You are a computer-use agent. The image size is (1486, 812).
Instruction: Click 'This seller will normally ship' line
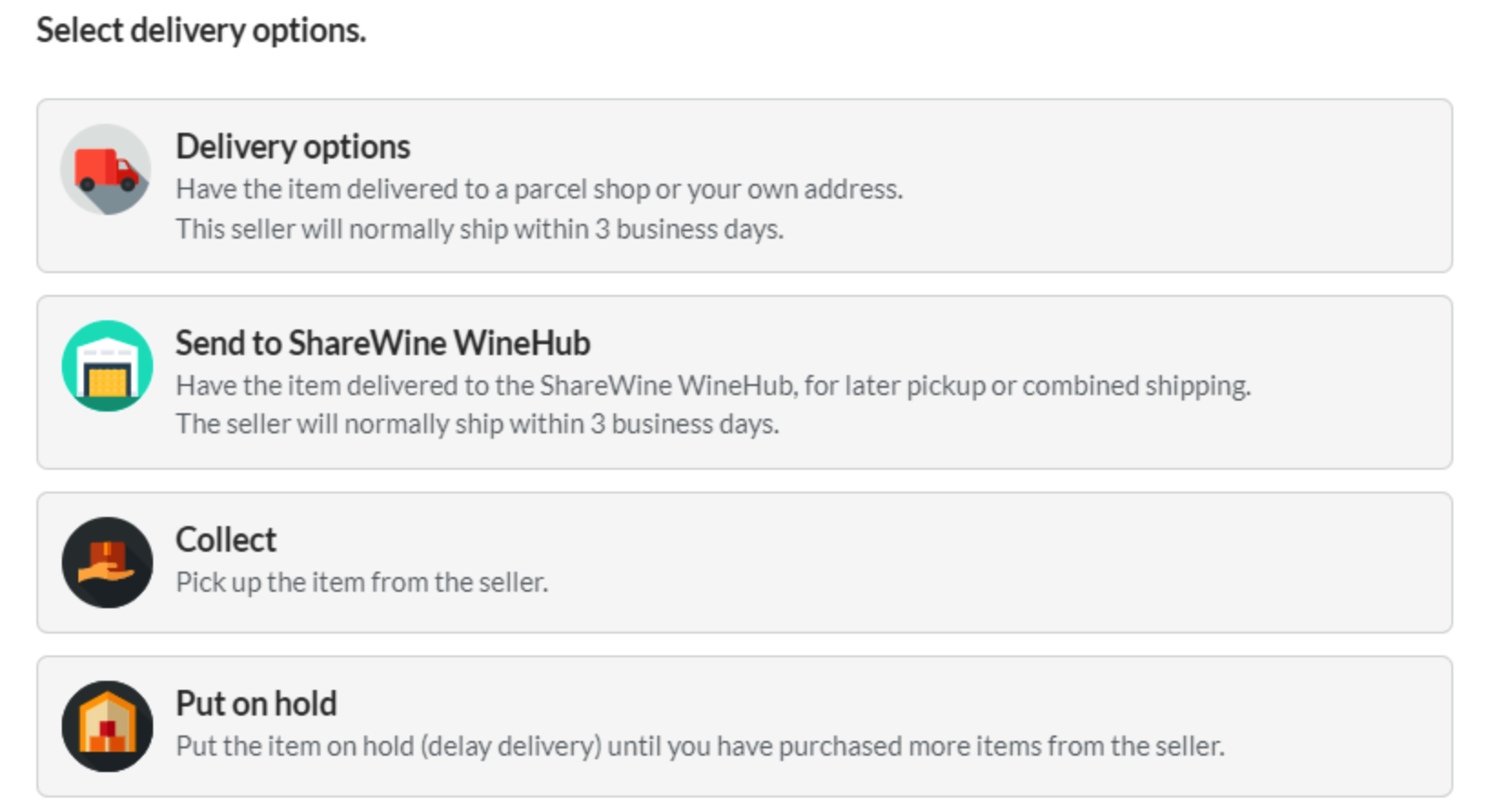479,228
